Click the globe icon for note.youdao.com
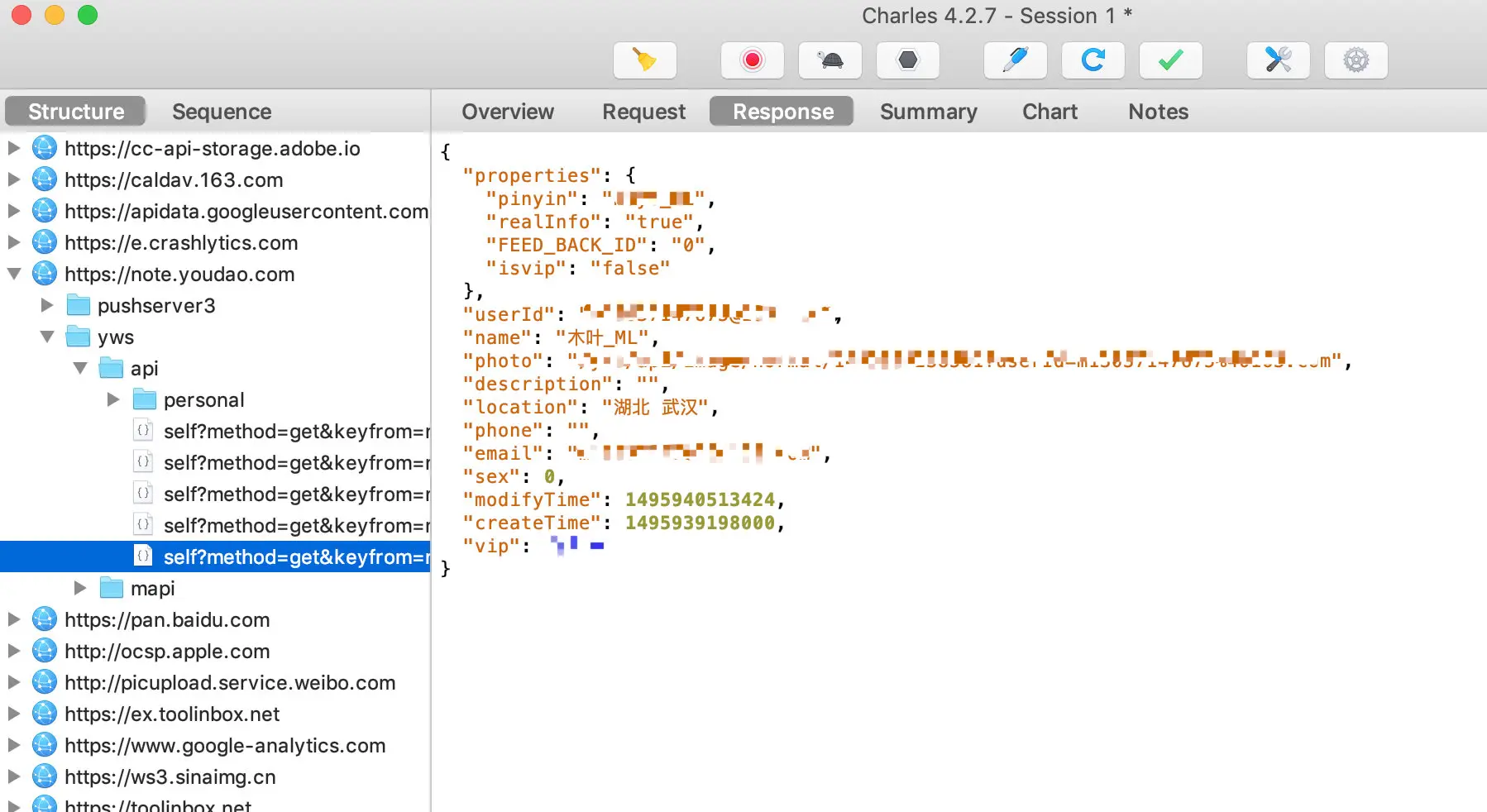The width and height of the screenshot is (1487, 812). point(45,275)
